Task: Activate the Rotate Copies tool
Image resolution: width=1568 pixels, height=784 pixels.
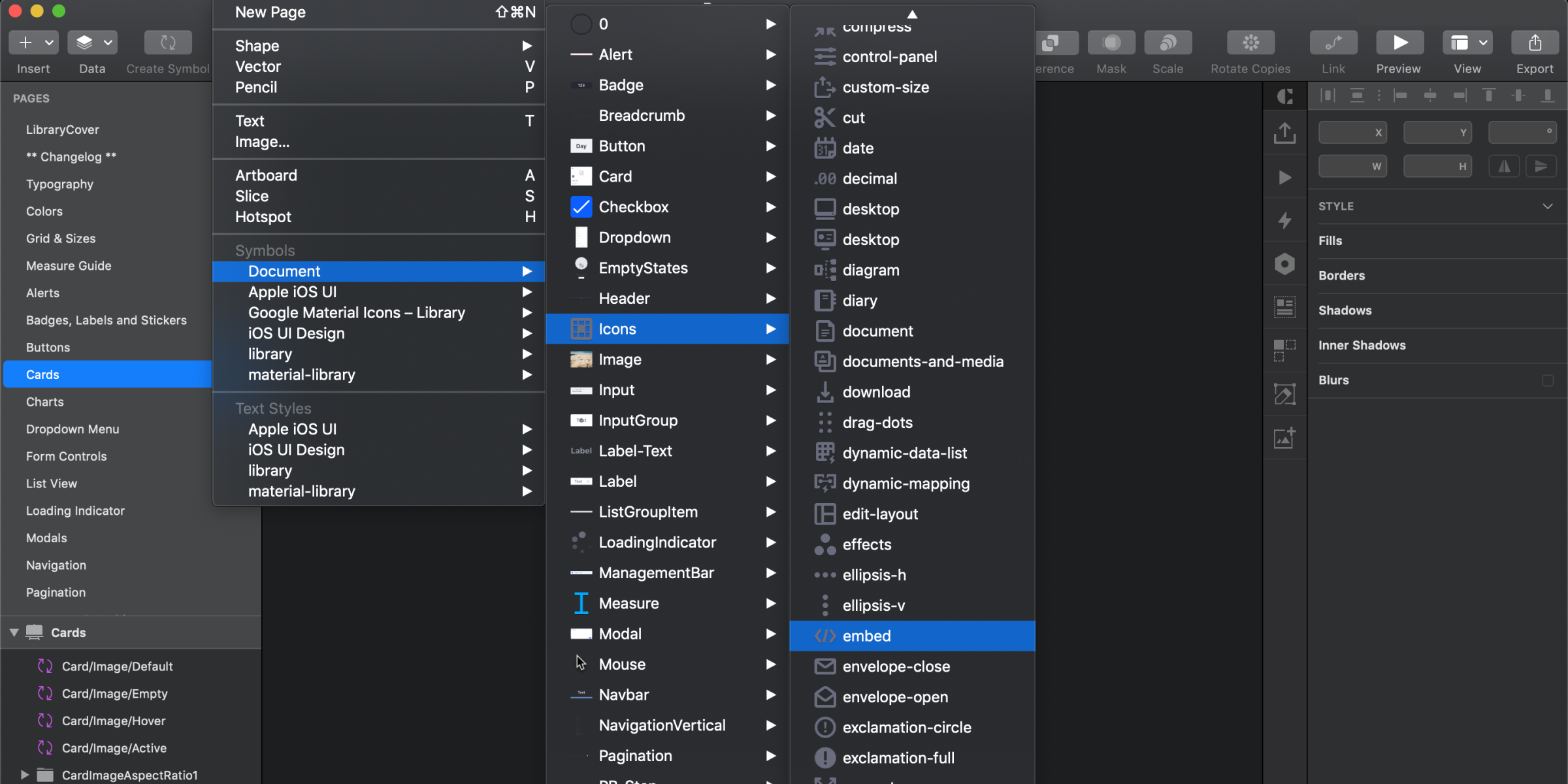Action: click(x=1250, y=42)
